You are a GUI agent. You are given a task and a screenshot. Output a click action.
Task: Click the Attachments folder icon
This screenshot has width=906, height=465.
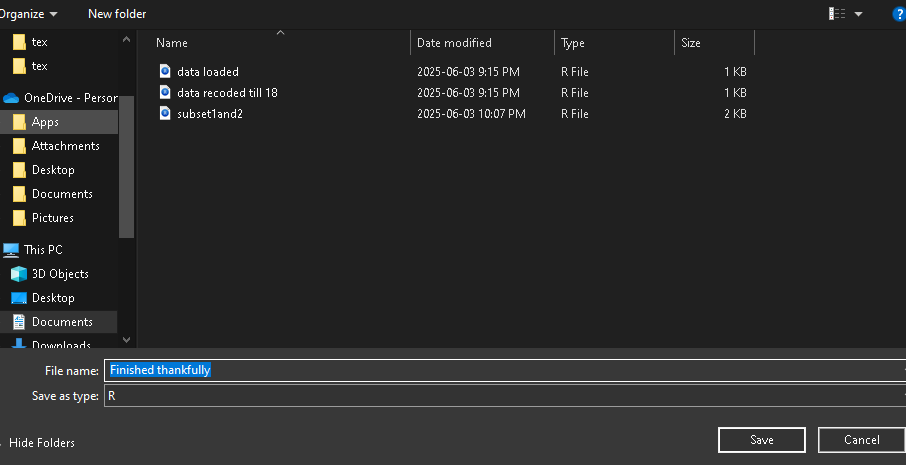pyautogui.click(x=19, y=146)
